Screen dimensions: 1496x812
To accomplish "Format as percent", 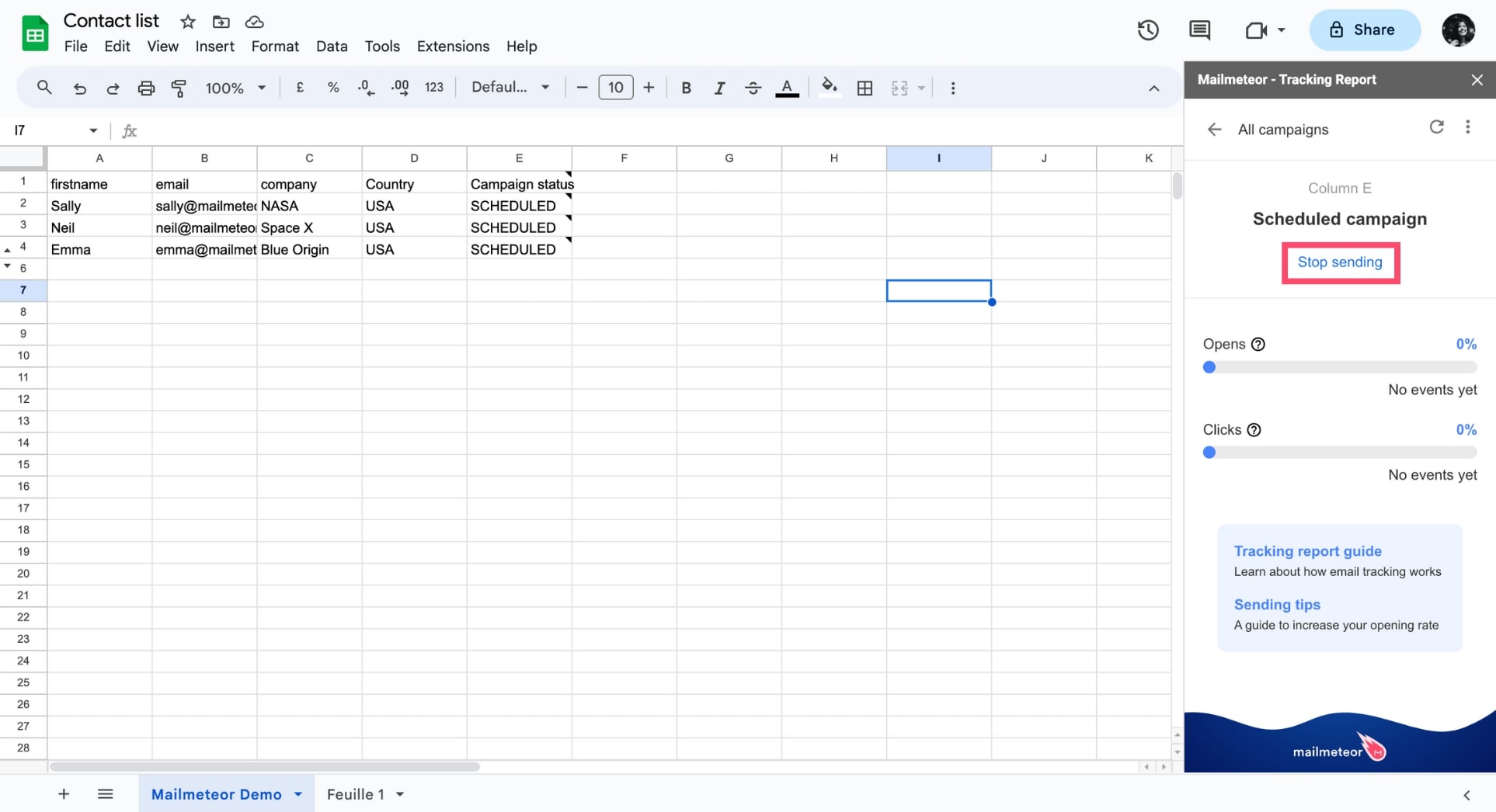I will pyautogui.click(x=333, y=88).
